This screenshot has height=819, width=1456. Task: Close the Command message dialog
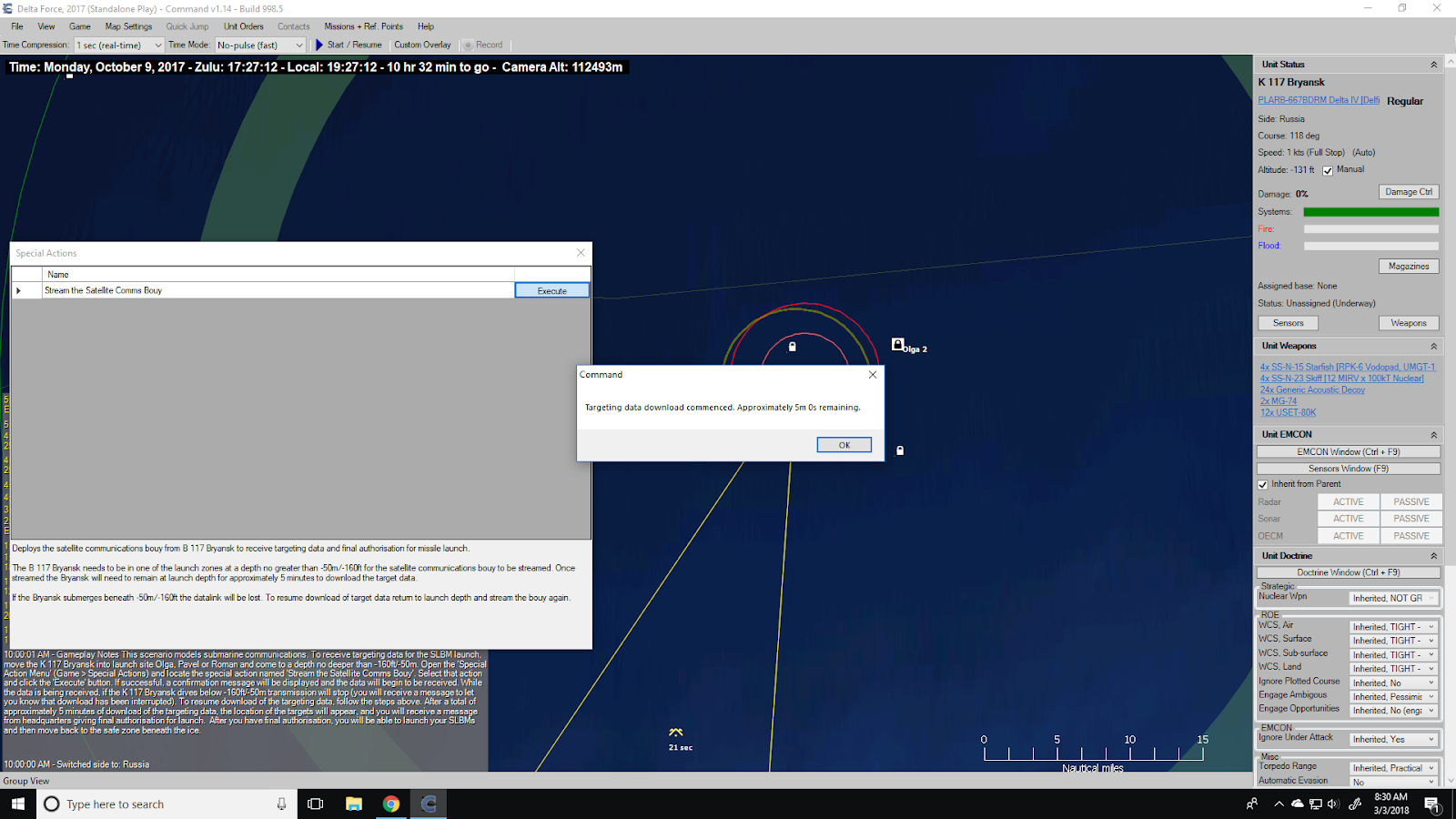click(x=873, y=375)
